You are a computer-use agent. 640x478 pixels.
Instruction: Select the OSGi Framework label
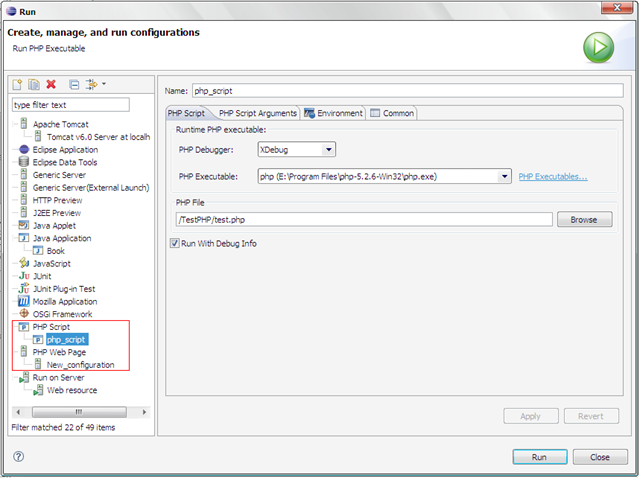click(x=62, y=314)
